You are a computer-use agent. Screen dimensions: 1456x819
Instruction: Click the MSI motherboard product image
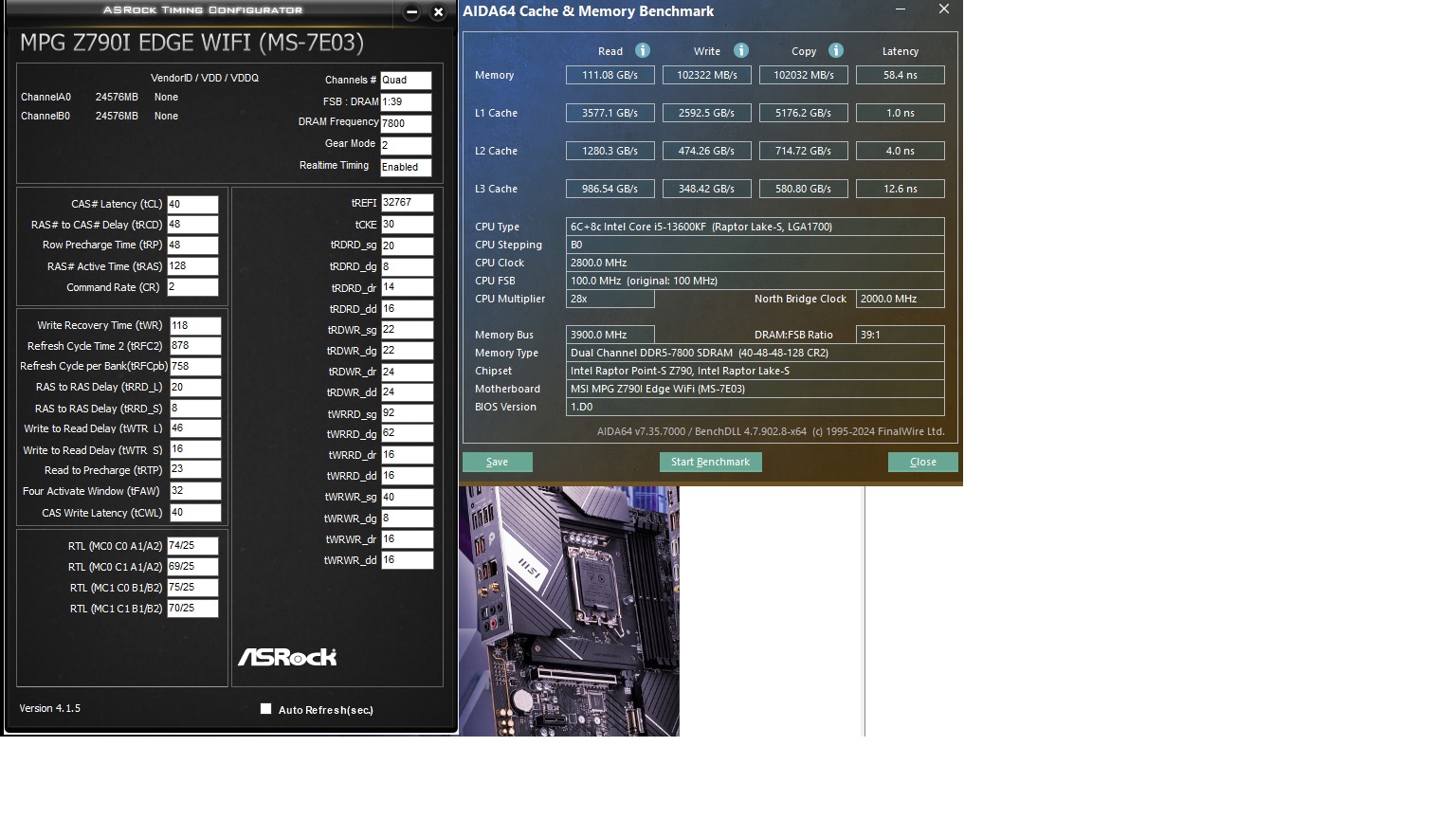tap(569, 611)
